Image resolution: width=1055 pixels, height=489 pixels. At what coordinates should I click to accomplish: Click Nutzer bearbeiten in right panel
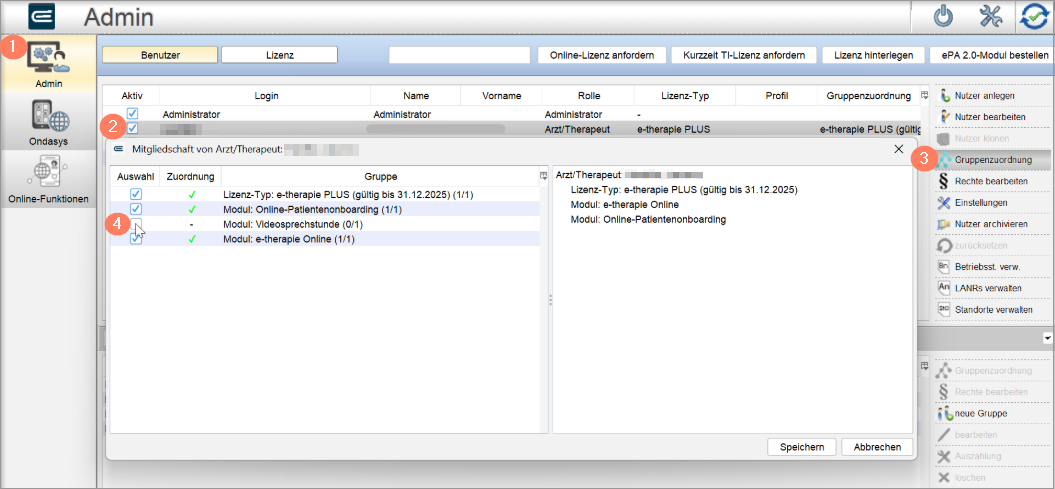click(x=989, y=117)
